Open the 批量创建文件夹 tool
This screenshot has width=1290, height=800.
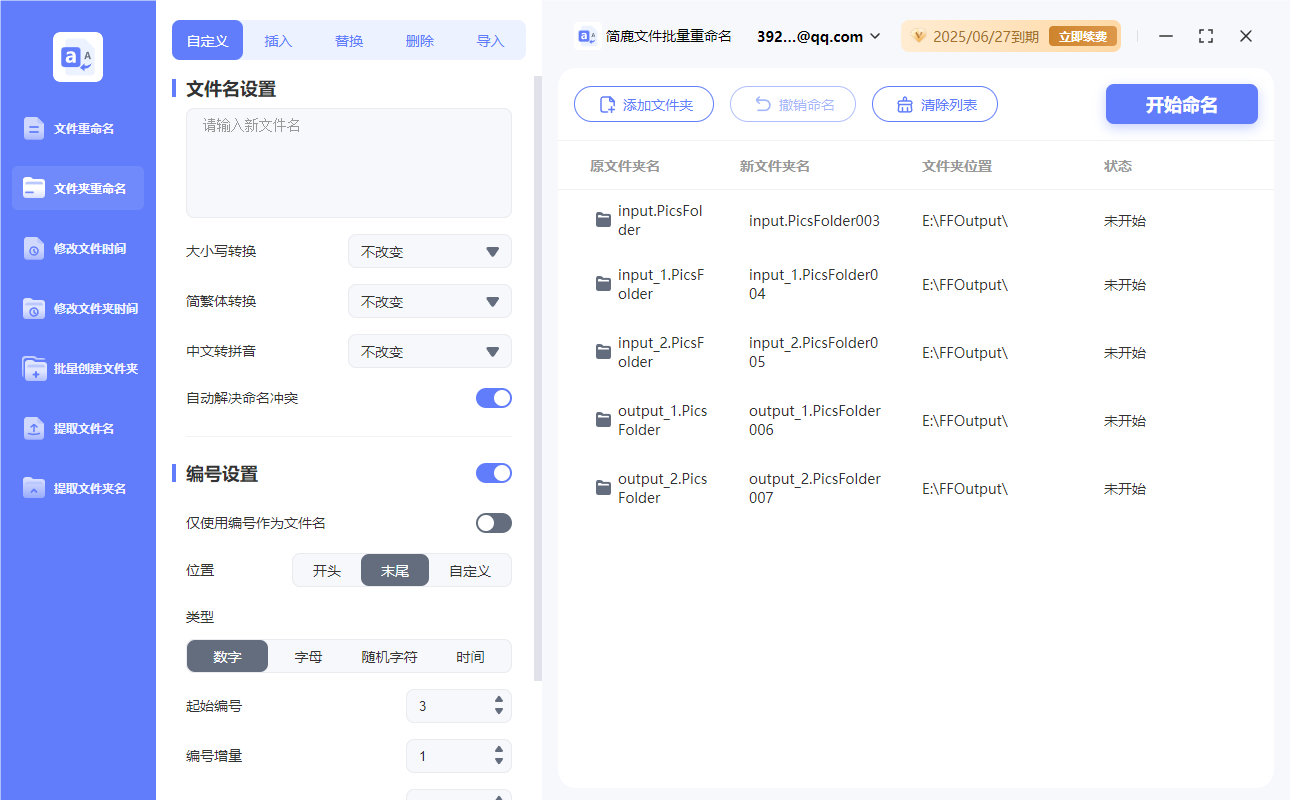(77, 368)
